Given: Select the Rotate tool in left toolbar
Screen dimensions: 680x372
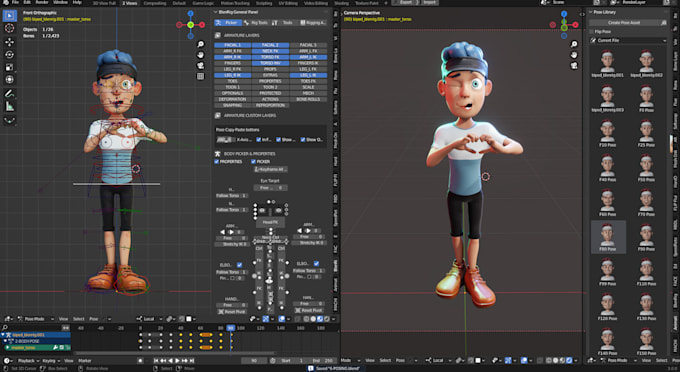Looking at the screenshot, I should tap(9, 55).
